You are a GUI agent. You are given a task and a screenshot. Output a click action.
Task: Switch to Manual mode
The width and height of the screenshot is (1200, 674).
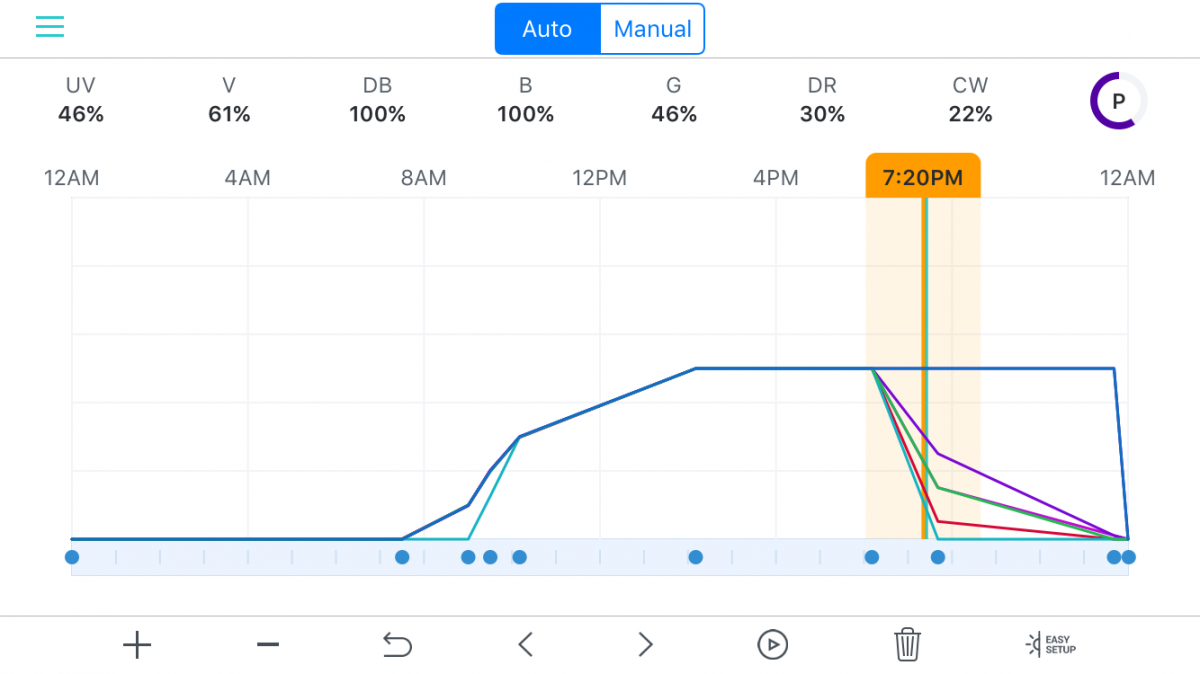653,29
